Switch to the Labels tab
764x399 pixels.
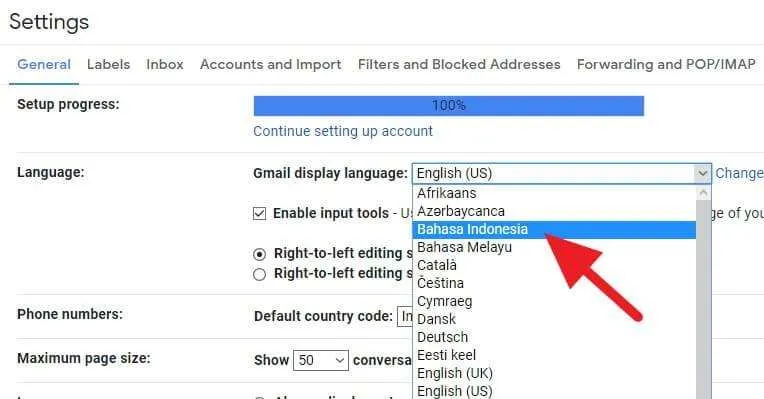click(109, 64)
